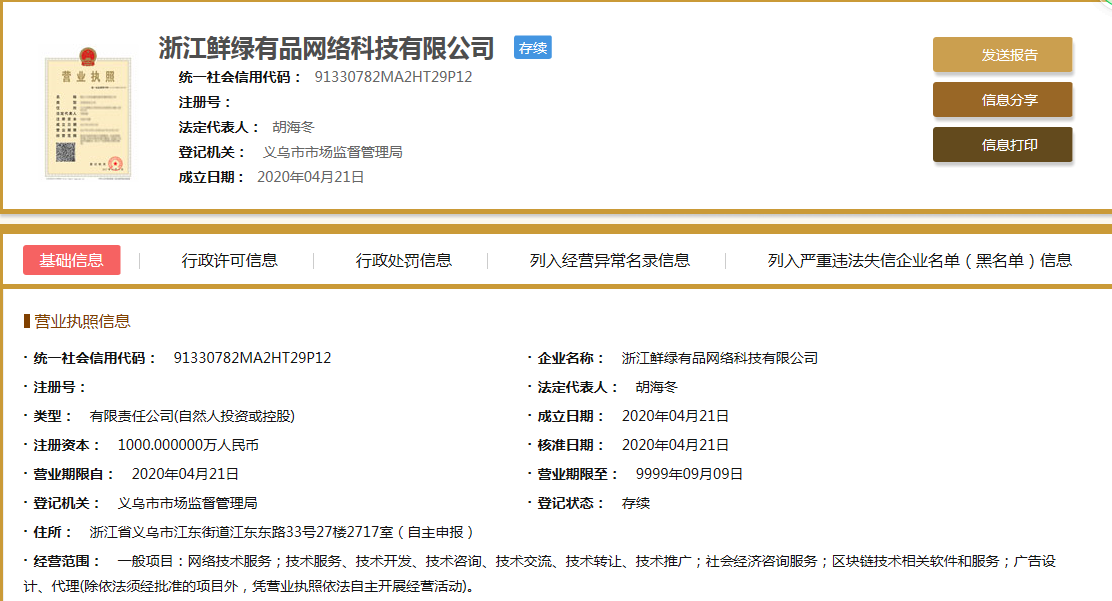This screenshot has width=1112, height=601.
Task: Click the red seal on the license thumbnail
Action: 115,162
